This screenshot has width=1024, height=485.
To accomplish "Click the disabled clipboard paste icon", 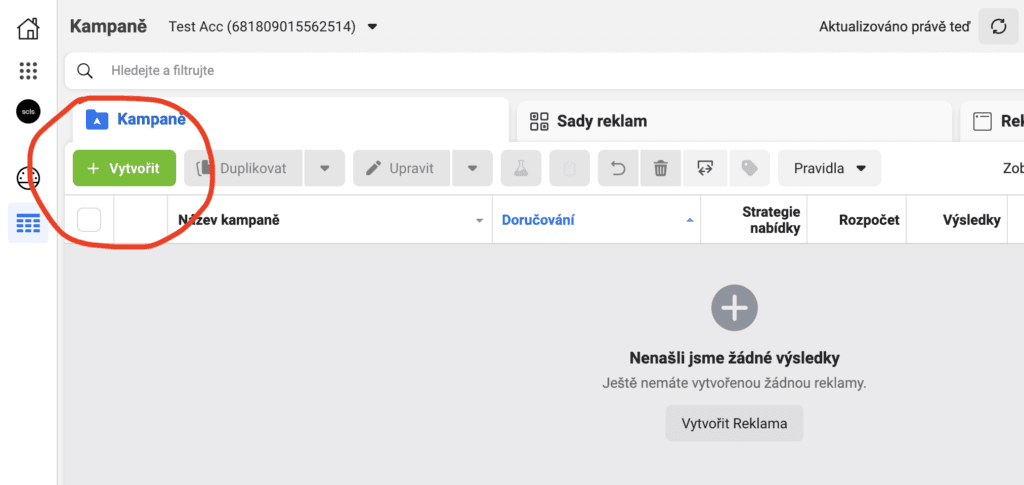I will point(569,168).
